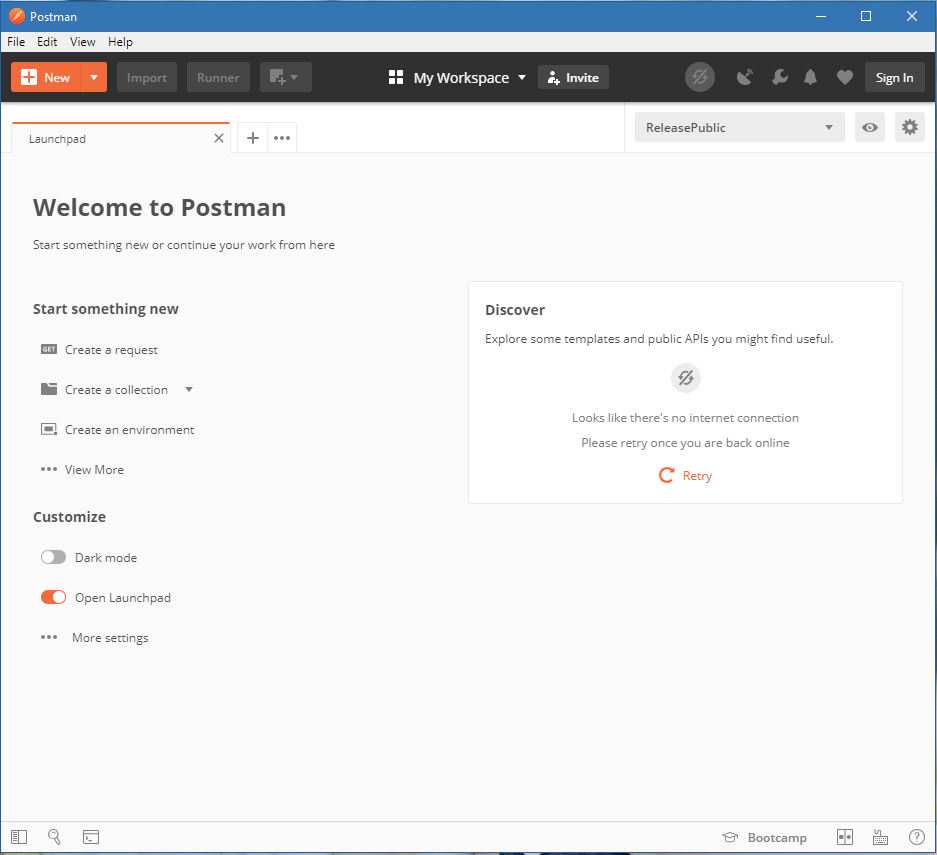Open the My Workspace switcher
Screen dimensions: 937x855
coord(457,77)
